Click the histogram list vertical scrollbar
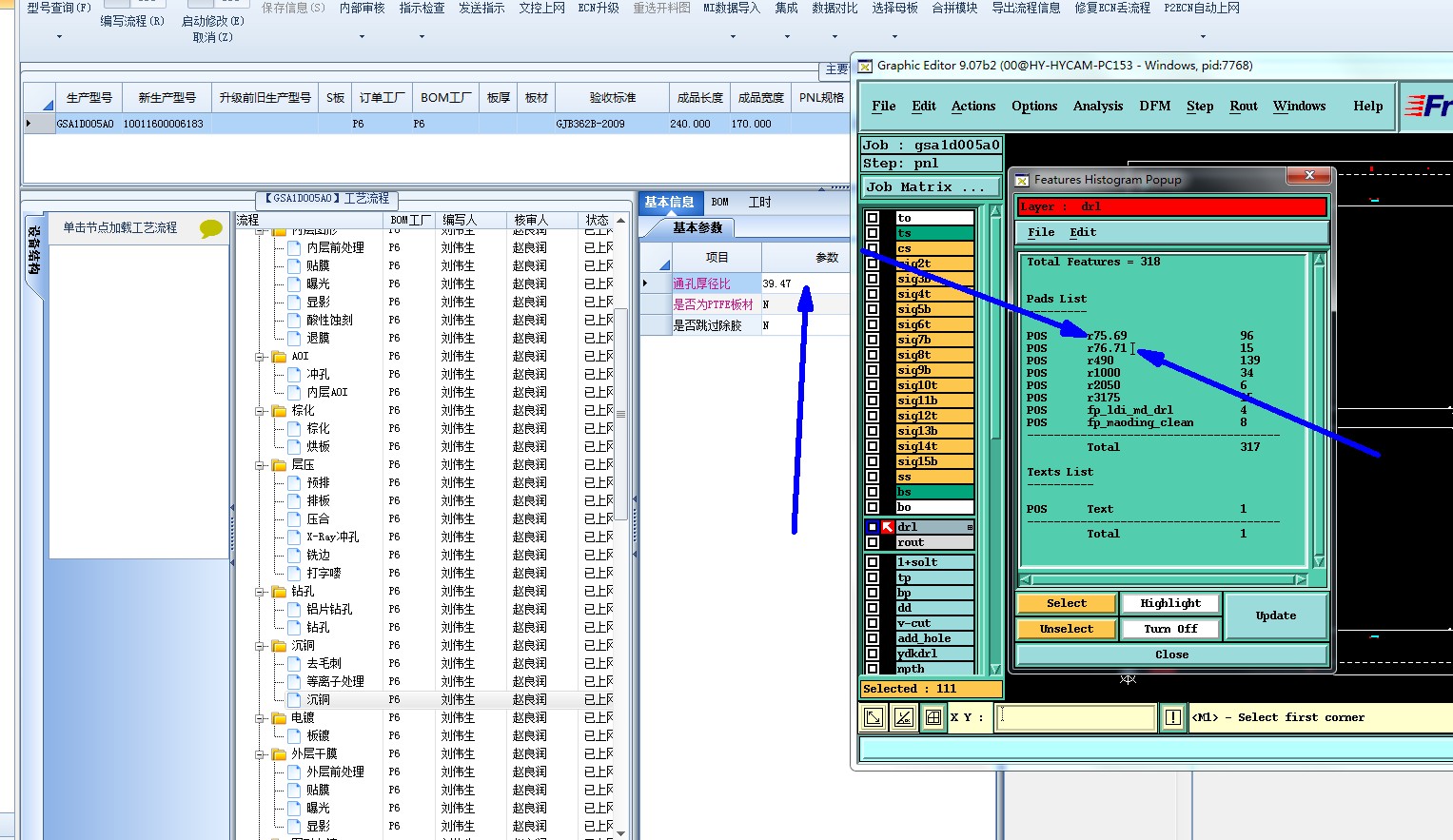The width and height of the screenshot is (1453, 840). click(x=1319, y=410)
